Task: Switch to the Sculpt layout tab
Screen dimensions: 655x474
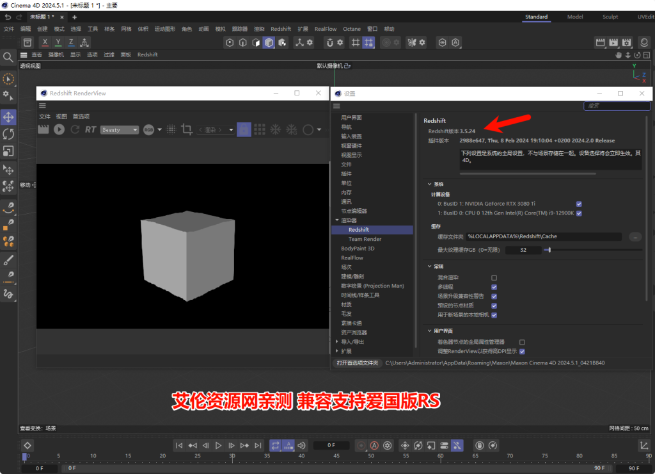Action: (x=610, y=17)
